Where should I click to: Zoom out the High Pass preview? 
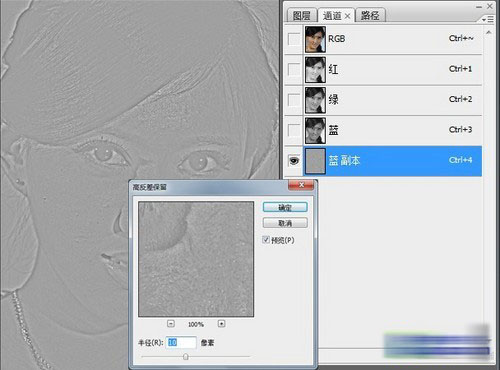[x=171, y=324]
